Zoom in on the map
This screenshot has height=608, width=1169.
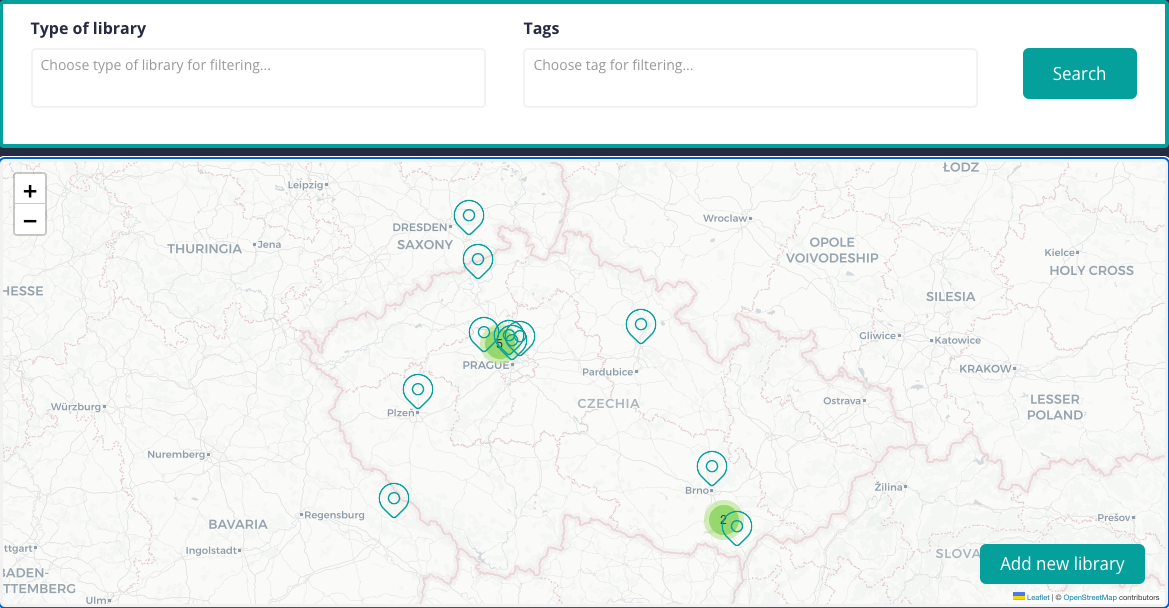tap(30, 190)
